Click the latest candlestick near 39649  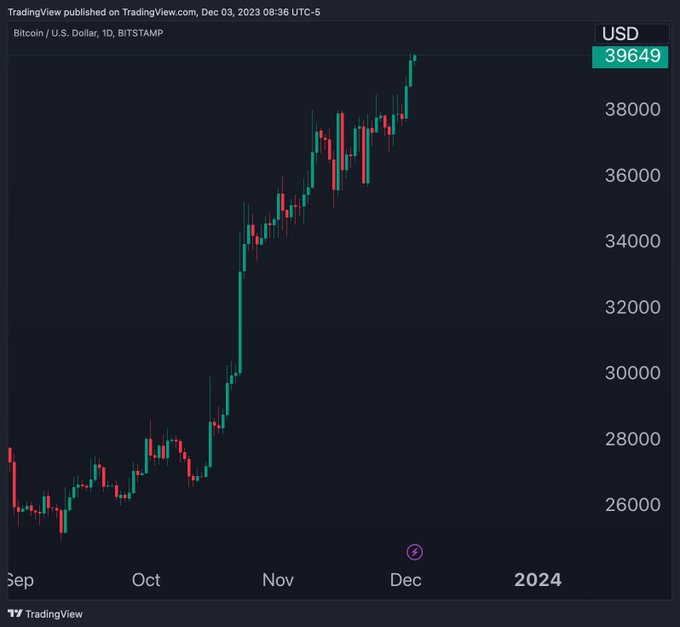pyautogui.click(x=415, y=58)
